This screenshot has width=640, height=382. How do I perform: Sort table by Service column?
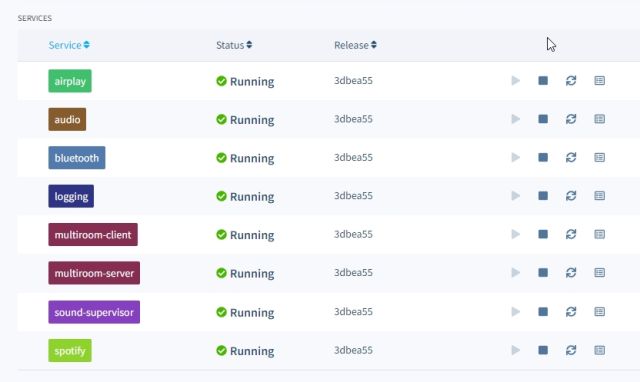pyautogui.click(x=69, y=45)
